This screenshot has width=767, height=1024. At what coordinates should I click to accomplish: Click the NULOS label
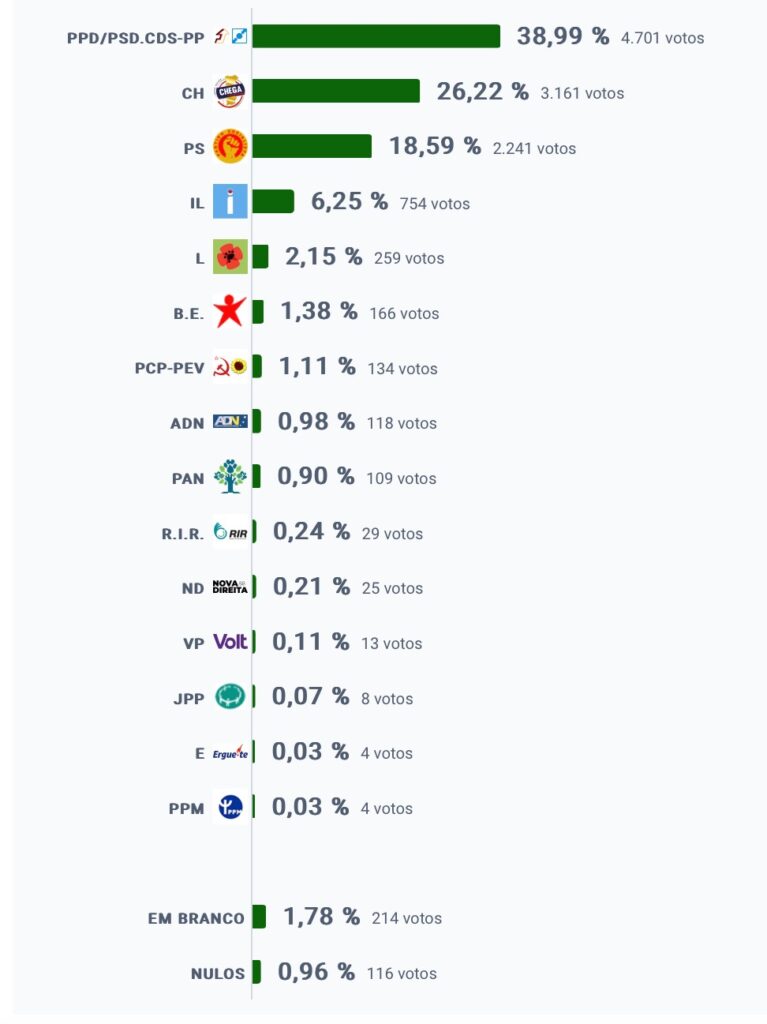[218, 974]
